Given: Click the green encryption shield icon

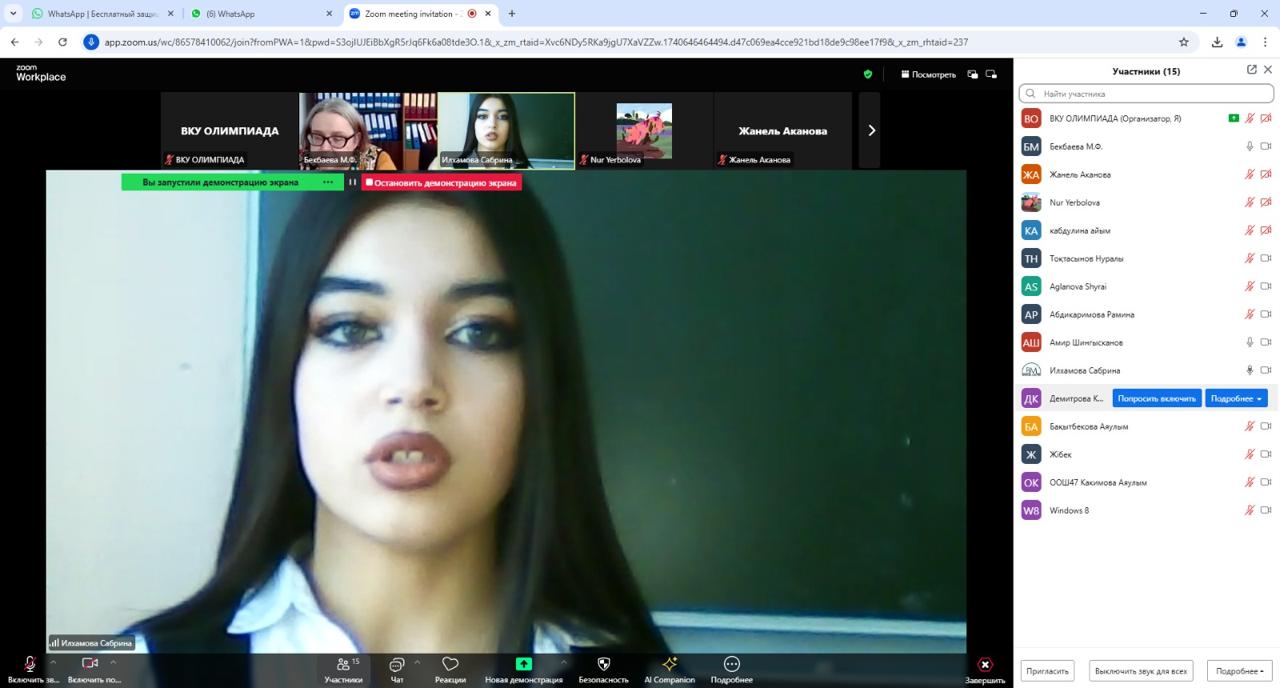Looking at the screenshot, I should 867,74.
